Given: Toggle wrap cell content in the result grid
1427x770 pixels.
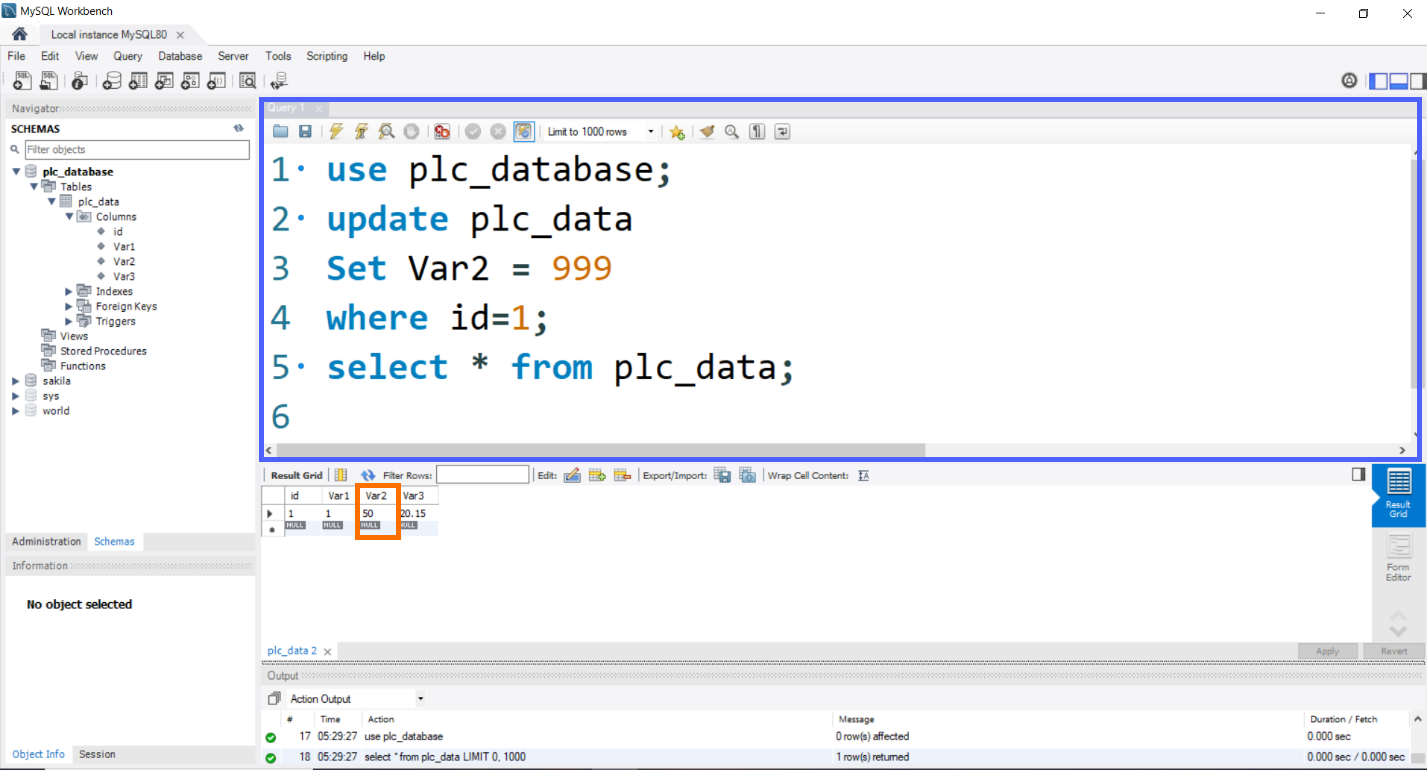Looking at the screenshot, I should pos(863,474).
